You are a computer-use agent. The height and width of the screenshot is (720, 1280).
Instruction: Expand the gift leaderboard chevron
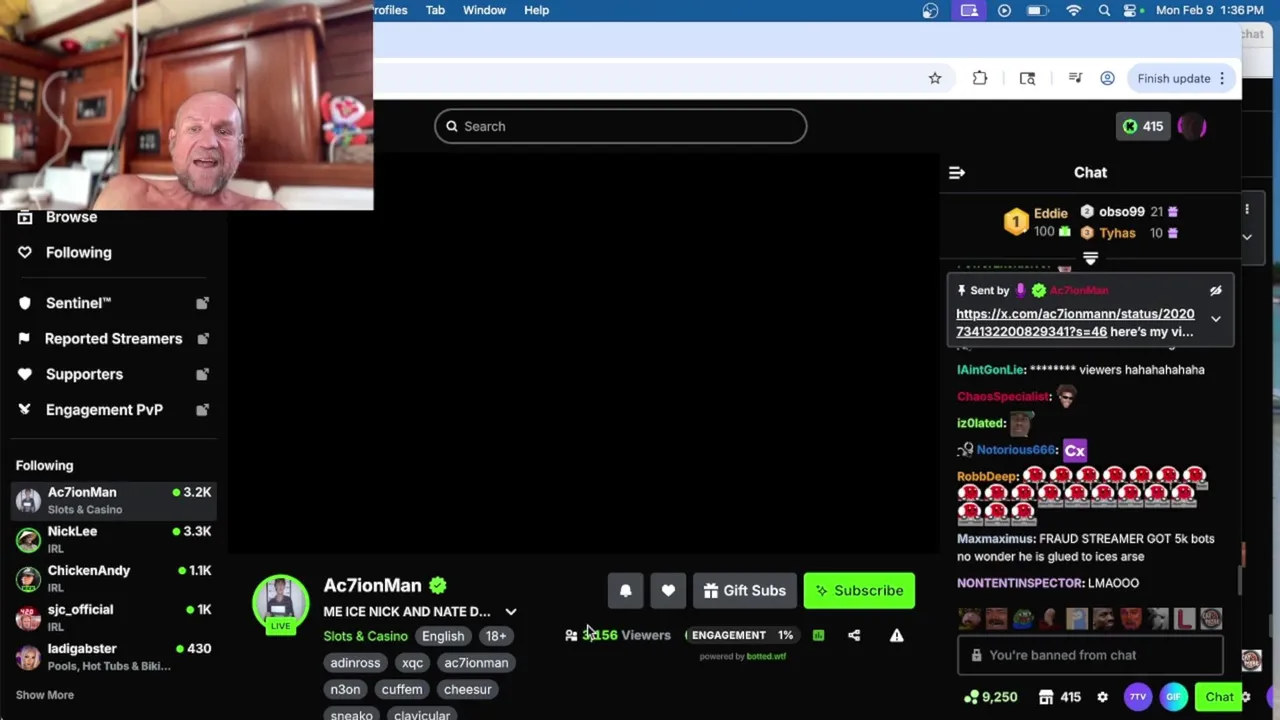coord(1247,237)
